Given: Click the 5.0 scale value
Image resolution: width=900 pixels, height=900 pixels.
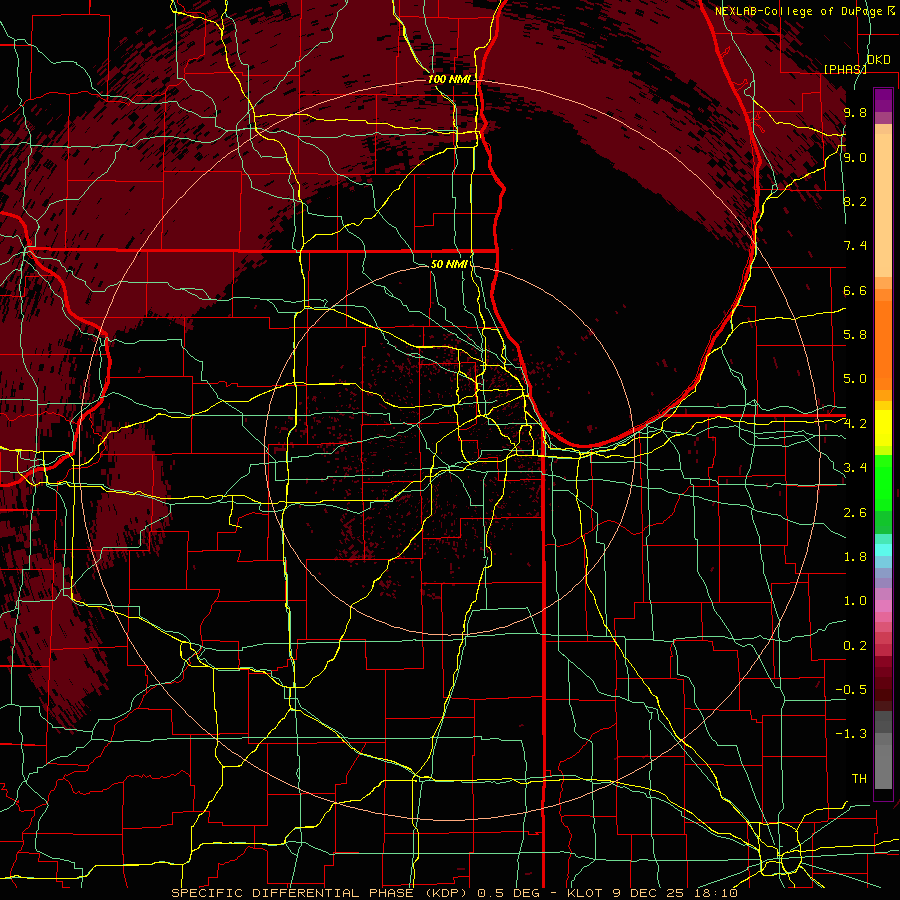Looking at the screenshot, I should (855, 379).
